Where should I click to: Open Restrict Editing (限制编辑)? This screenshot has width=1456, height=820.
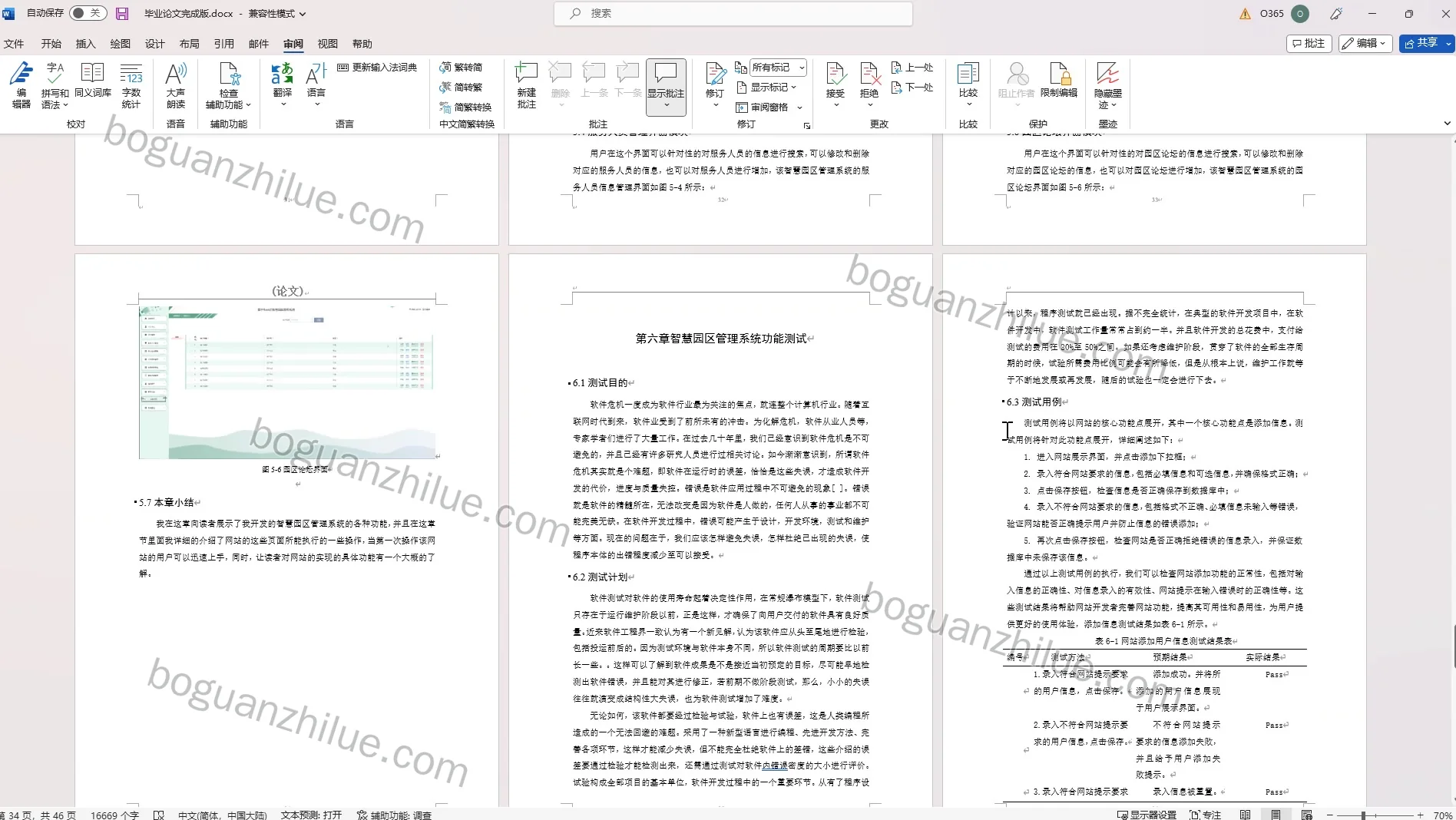coord(1059,81)
